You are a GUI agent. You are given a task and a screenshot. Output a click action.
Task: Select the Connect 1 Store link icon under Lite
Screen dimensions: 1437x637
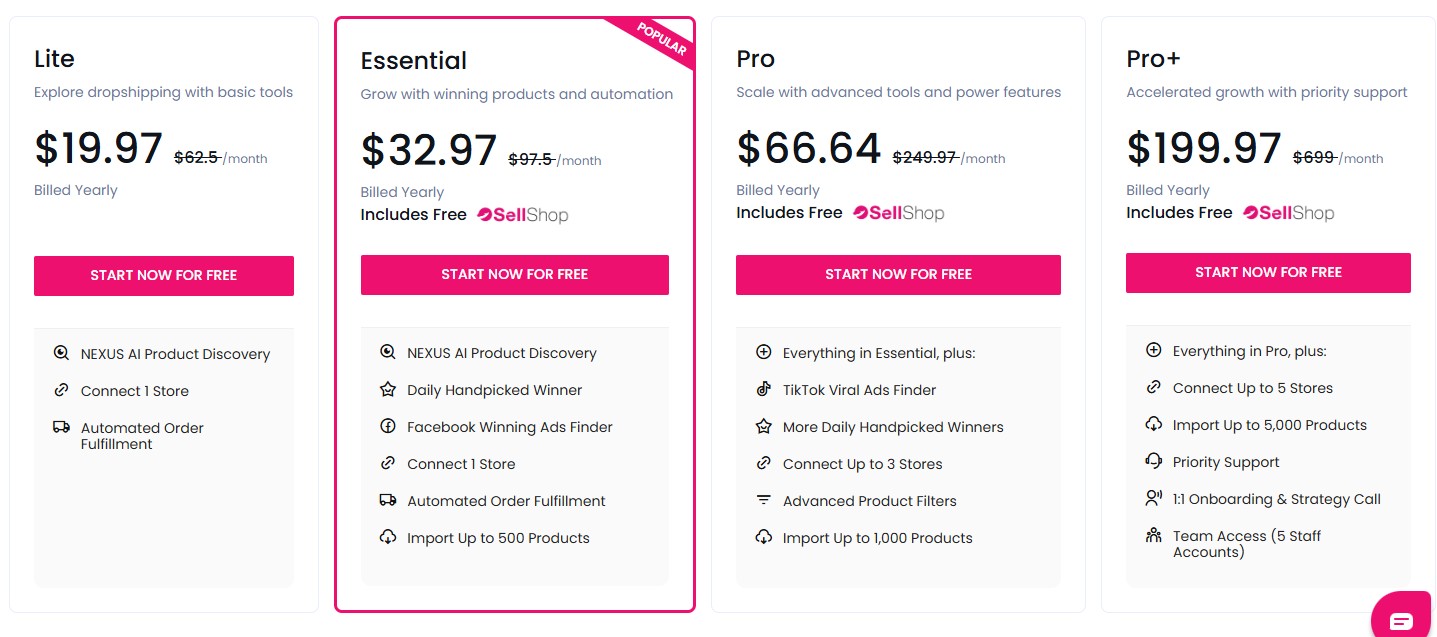pyautogui.click(x=61, y=390)
